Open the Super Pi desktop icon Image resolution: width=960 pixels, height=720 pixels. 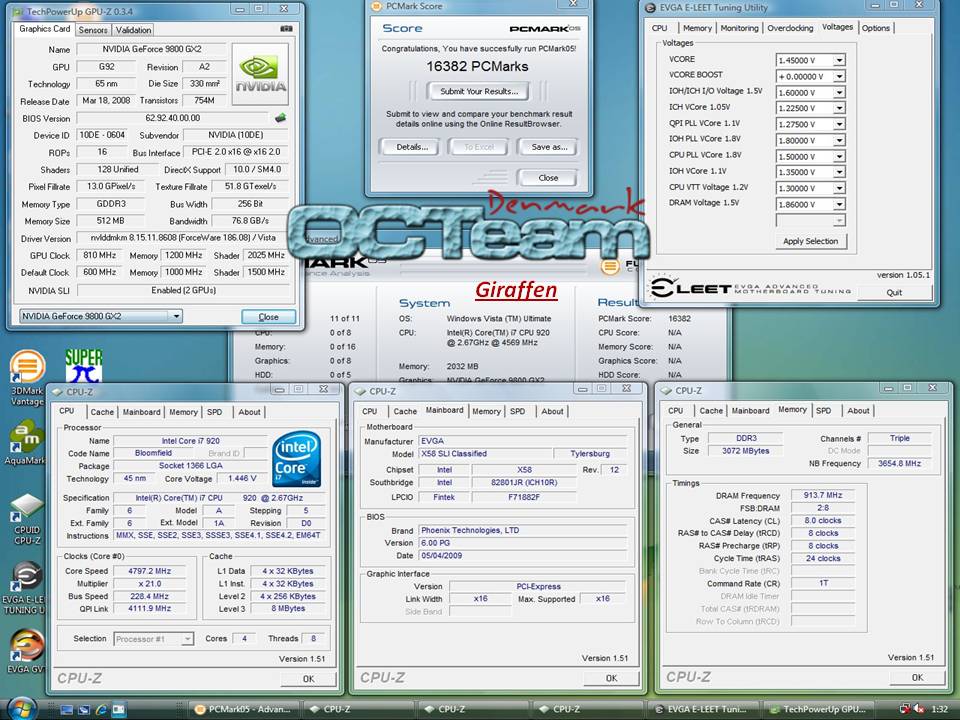pos(84,366)
